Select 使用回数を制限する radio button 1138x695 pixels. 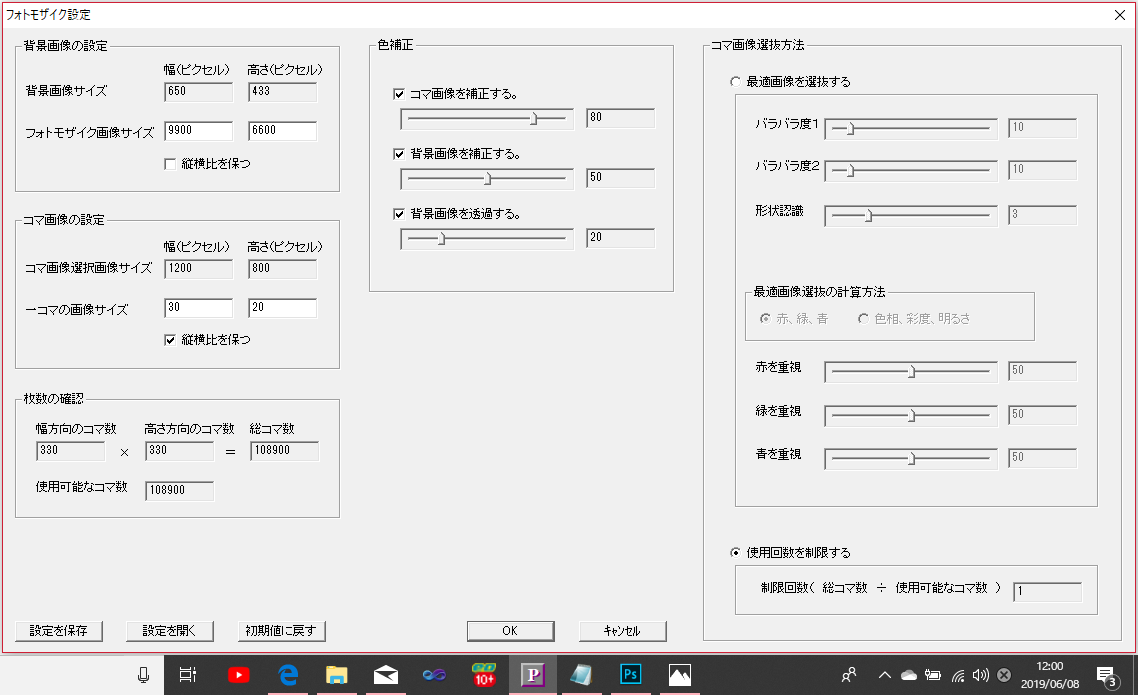click(735, 553)
